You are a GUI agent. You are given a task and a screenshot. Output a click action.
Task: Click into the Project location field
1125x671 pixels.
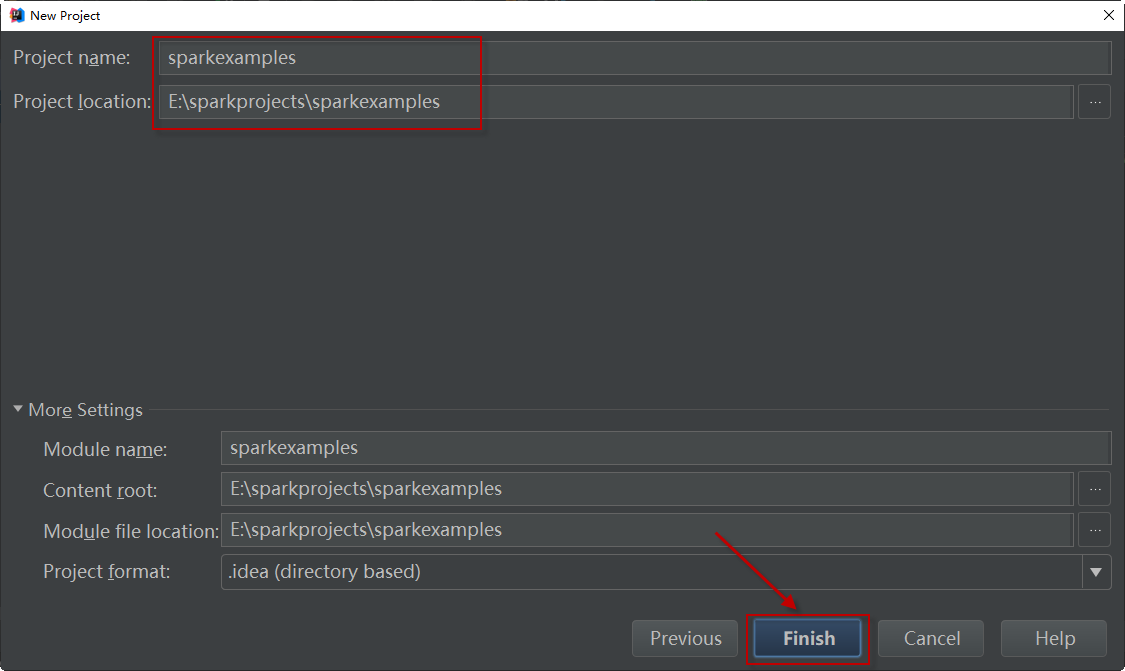(x=614, y=102)
